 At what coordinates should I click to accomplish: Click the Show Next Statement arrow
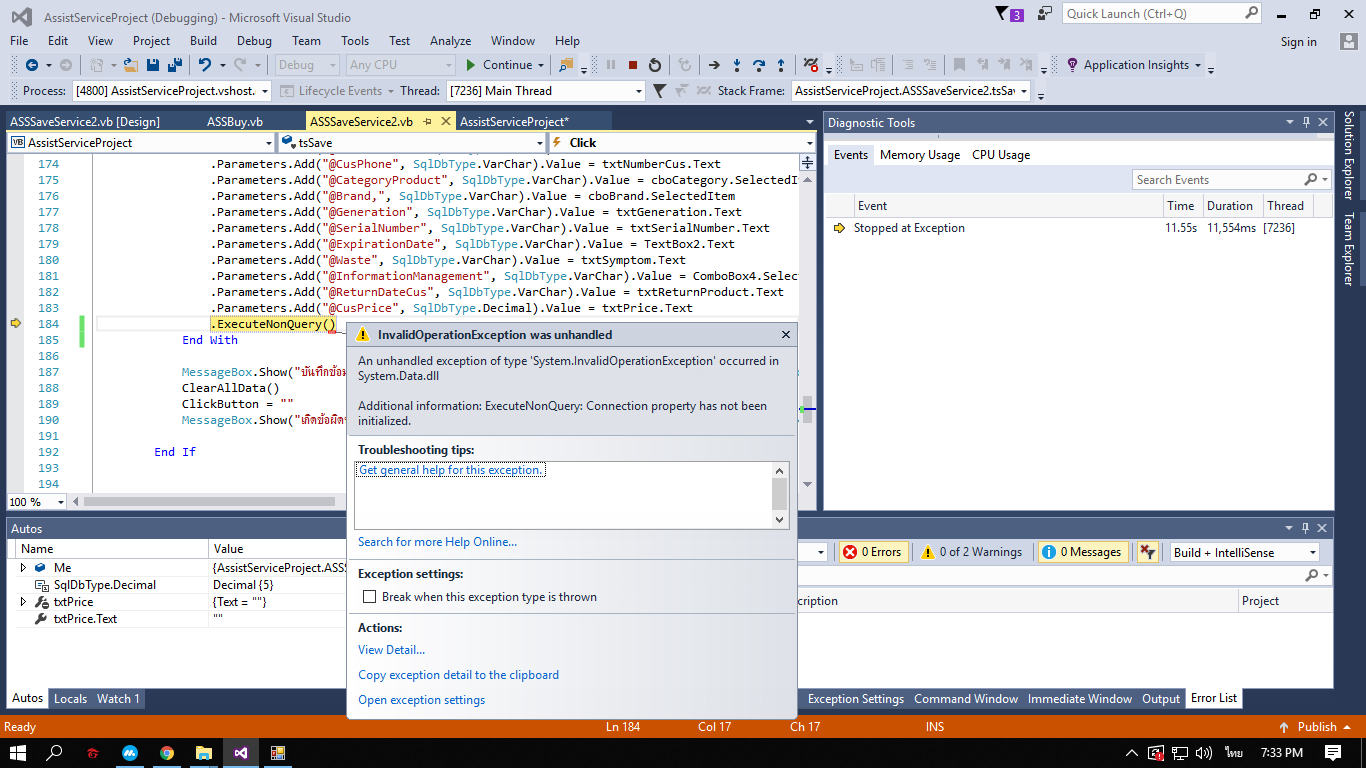(714, 65)
